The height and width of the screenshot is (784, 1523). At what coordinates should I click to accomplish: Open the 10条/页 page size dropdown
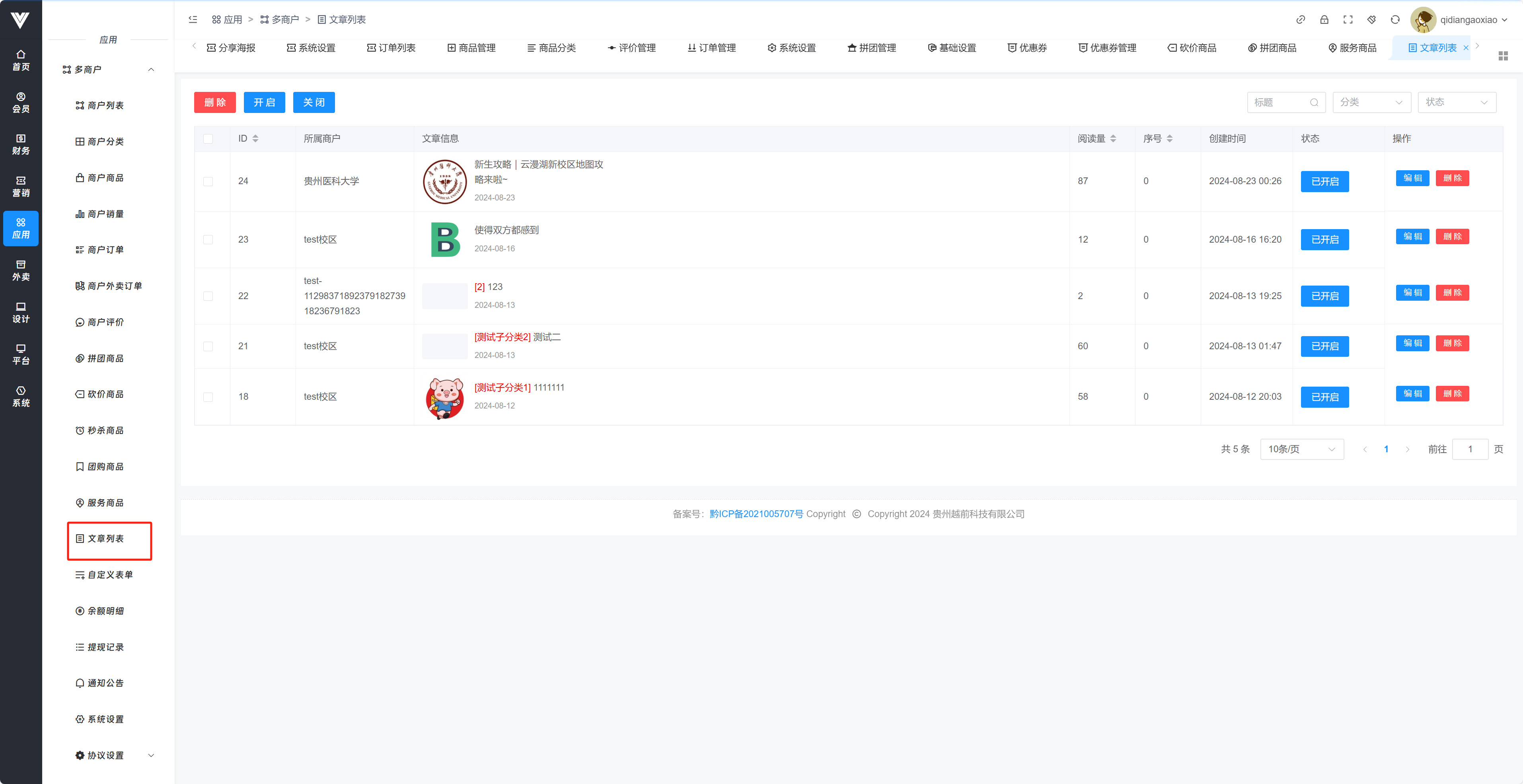tap(1301, 449)
